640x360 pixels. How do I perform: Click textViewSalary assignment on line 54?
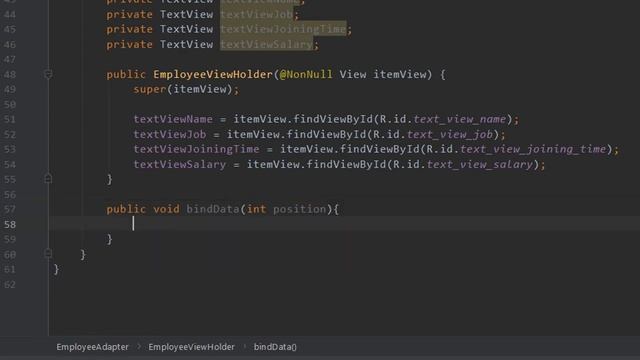click(x=180, y=164)
